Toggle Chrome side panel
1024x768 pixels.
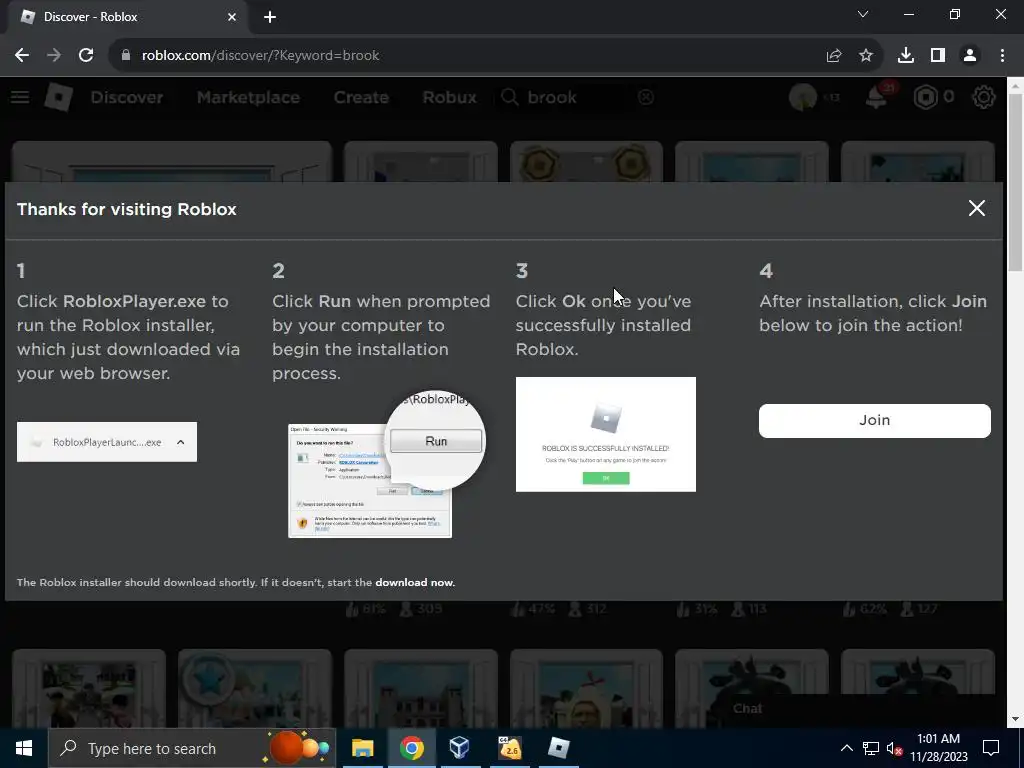click(938, 56)
